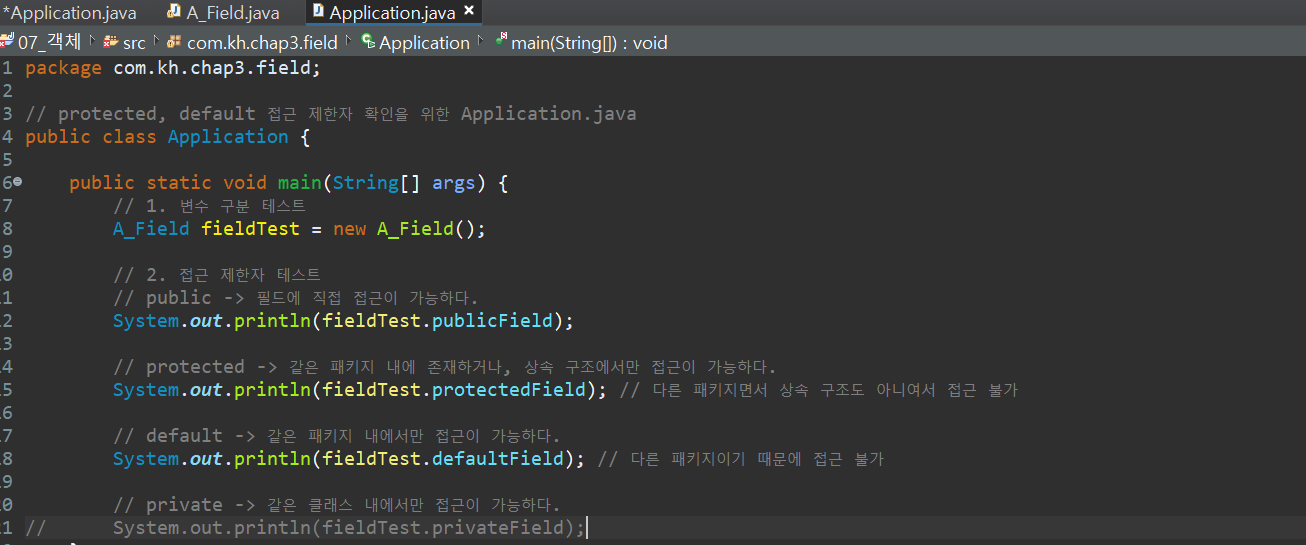Click the Application class icon in breadcrumb
Viewport: 1306px width, 545px height.
(x=368, y=41)
